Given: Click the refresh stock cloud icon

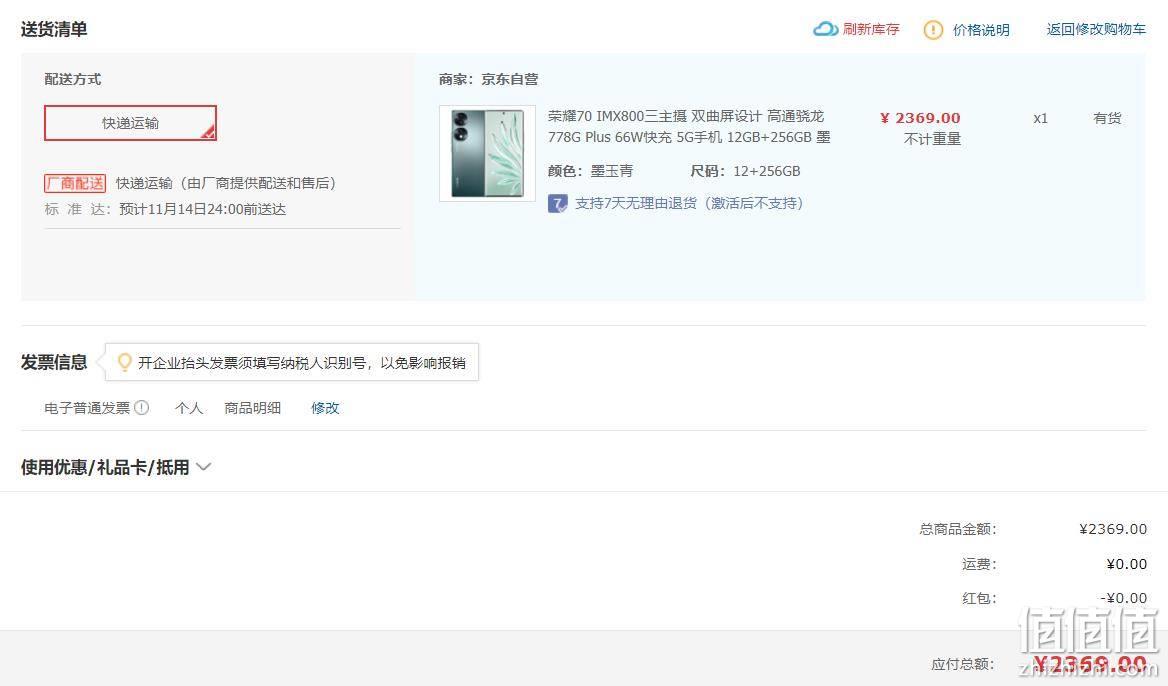Looking at the screenshot, I should click(825, 29).
